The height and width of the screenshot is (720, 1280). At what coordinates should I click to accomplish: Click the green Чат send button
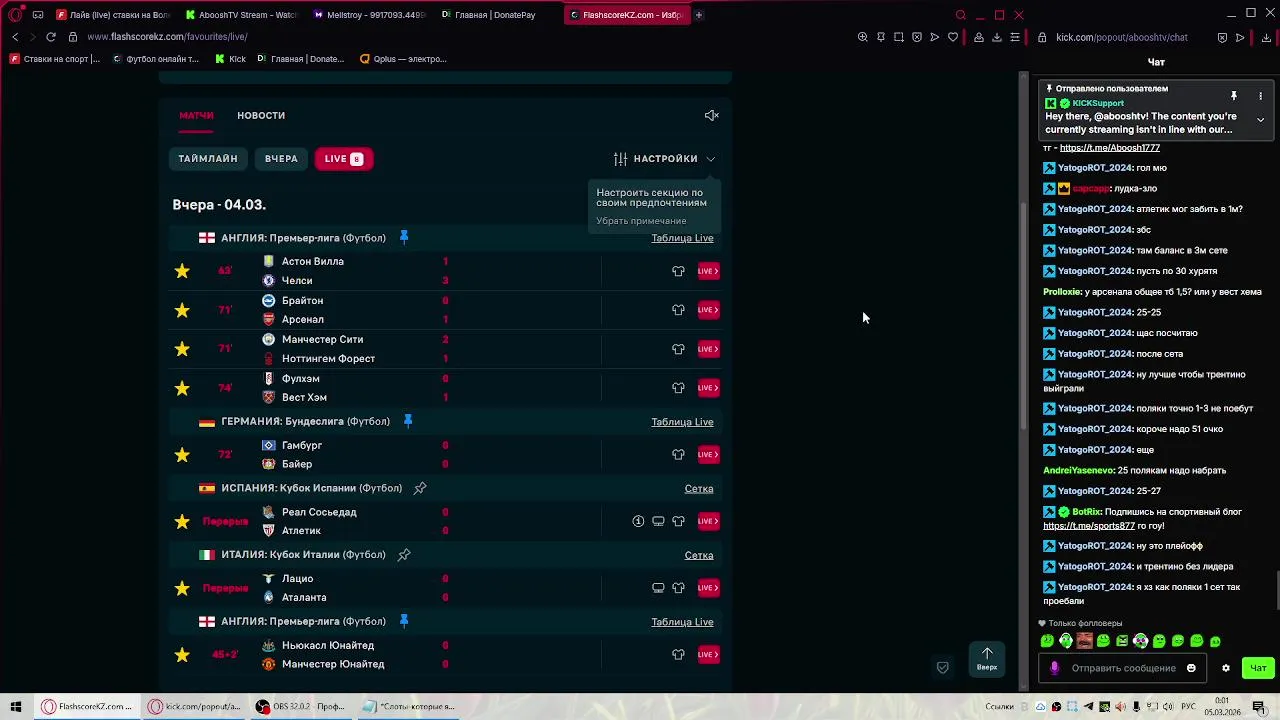coord(1258,668)
